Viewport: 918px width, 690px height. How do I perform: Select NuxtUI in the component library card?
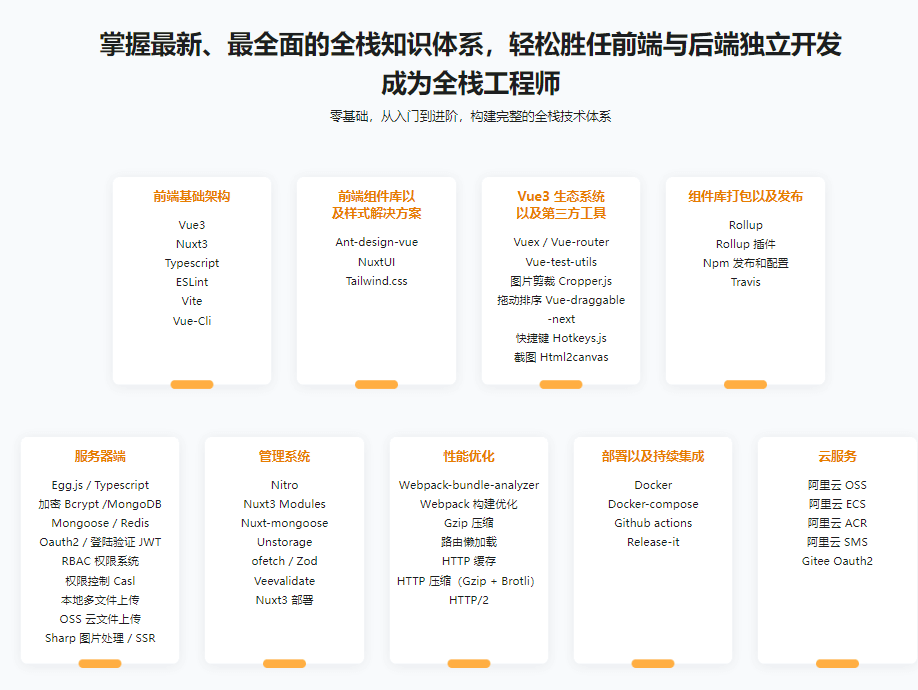click(377, 261)
